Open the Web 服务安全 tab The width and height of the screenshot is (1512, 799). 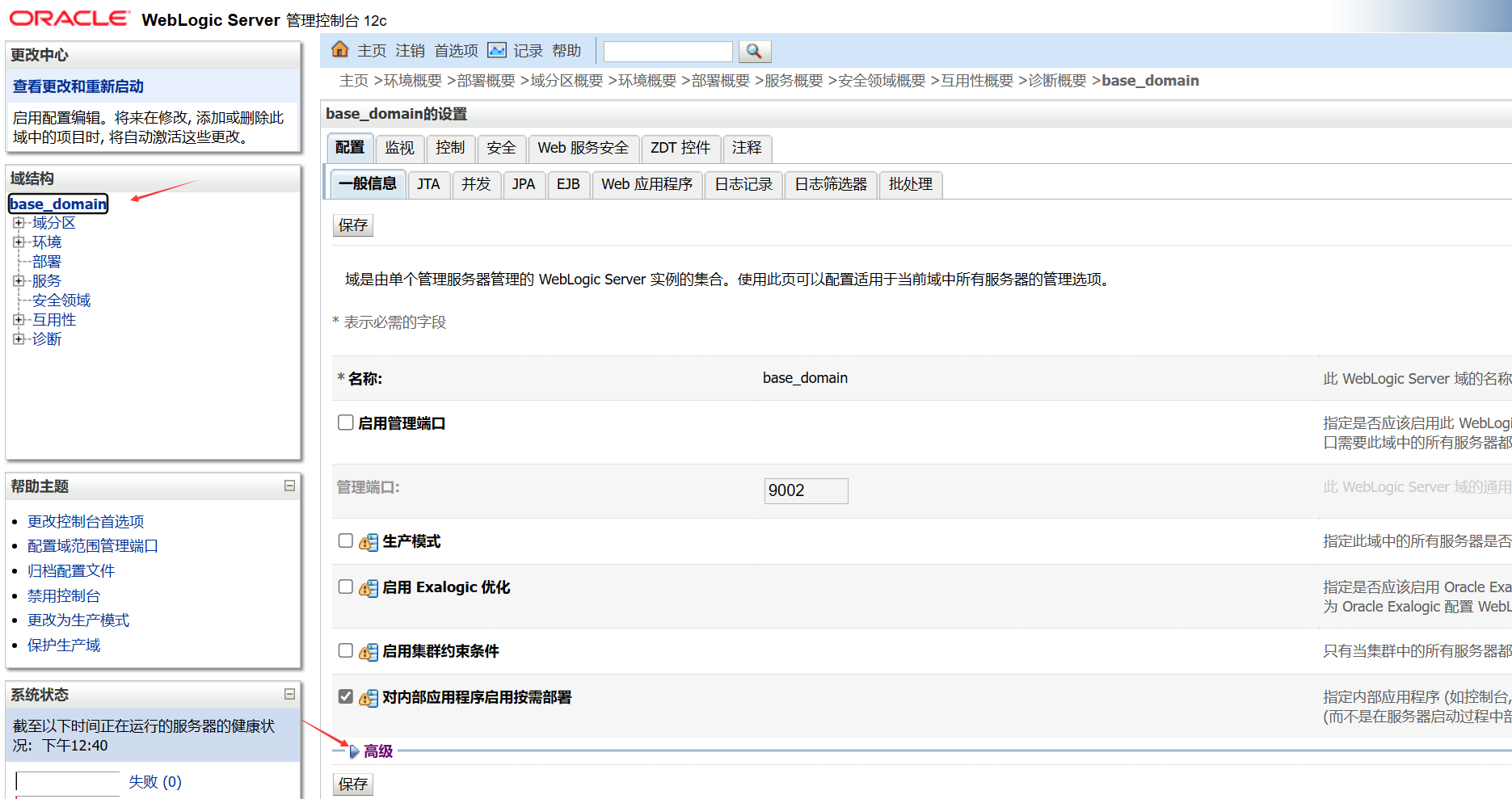pyautogui.click(x=583, y=148)
